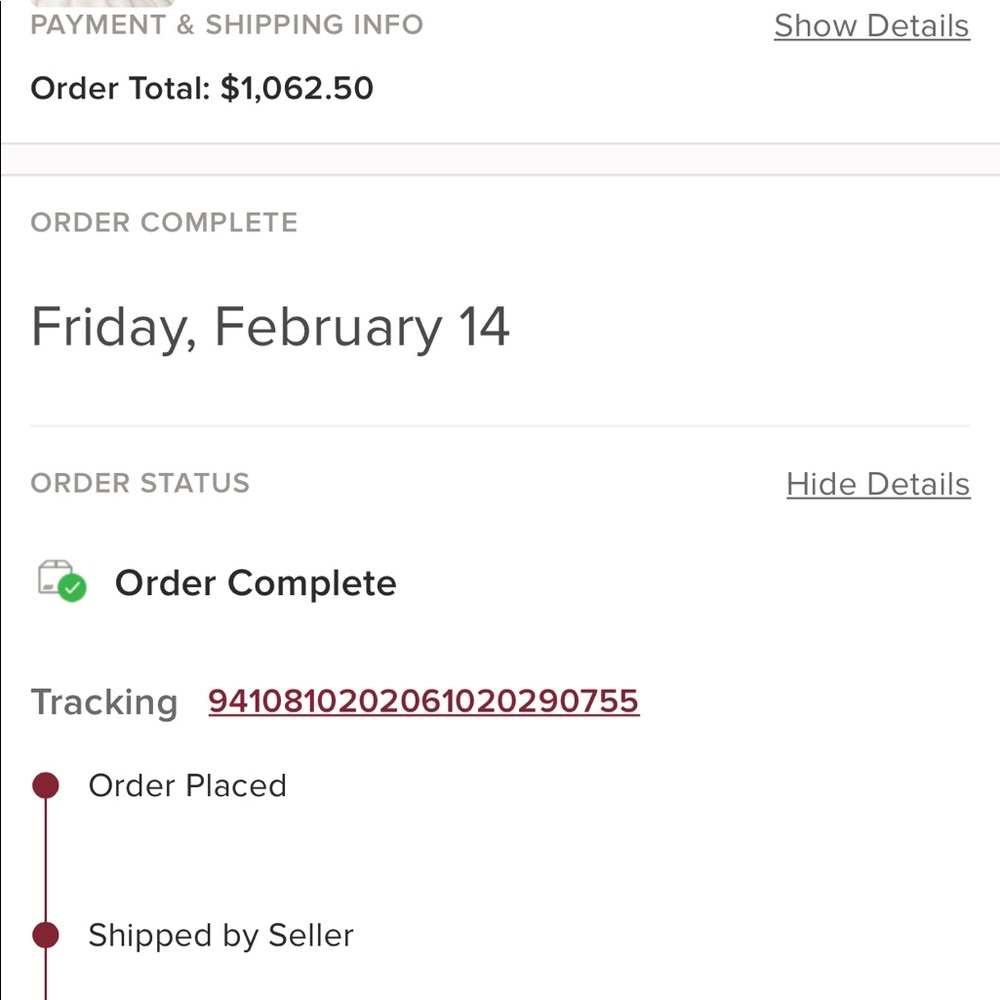Click the light divider band below Order Total

[500, 159]
